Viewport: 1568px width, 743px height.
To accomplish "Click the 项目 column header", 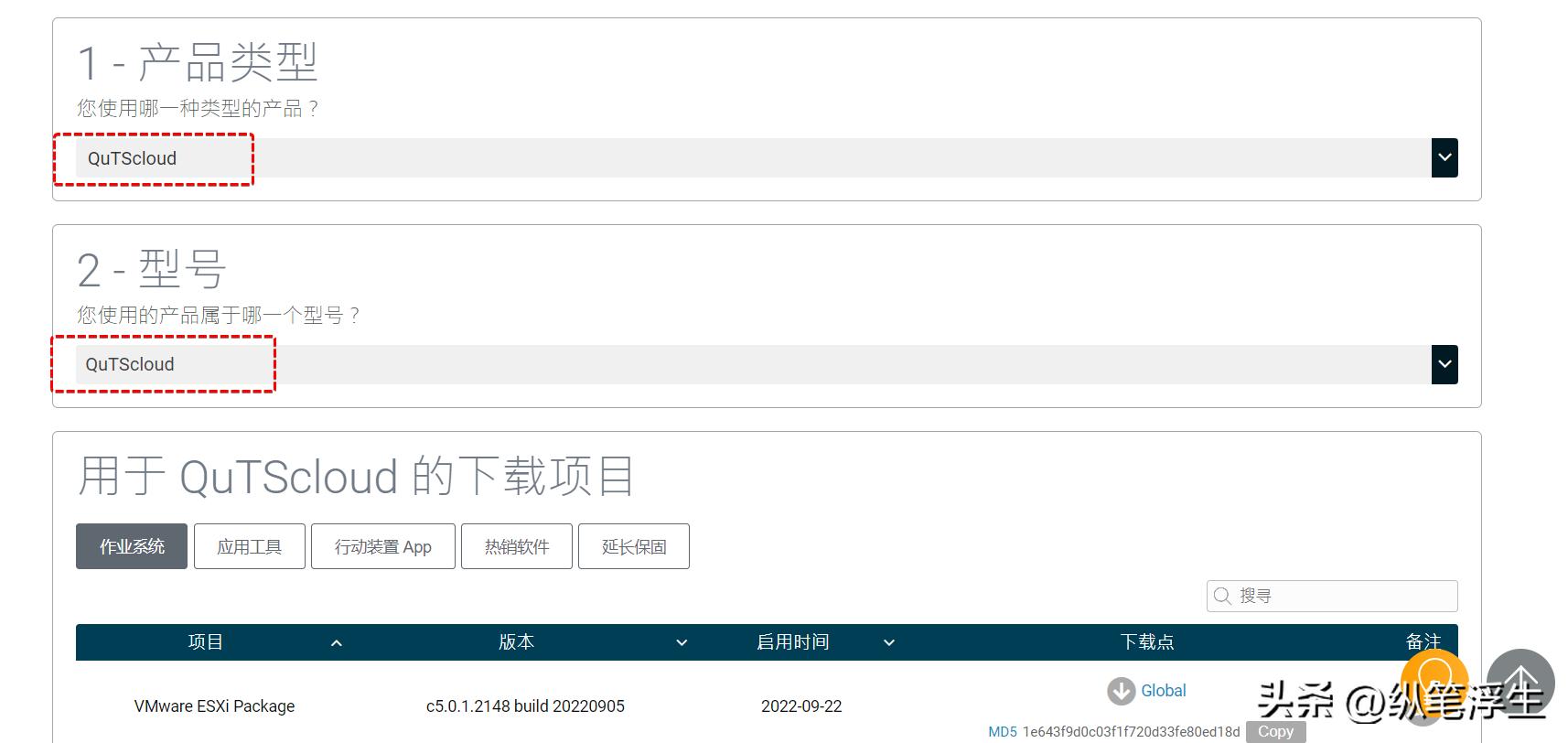I will 206,642.
